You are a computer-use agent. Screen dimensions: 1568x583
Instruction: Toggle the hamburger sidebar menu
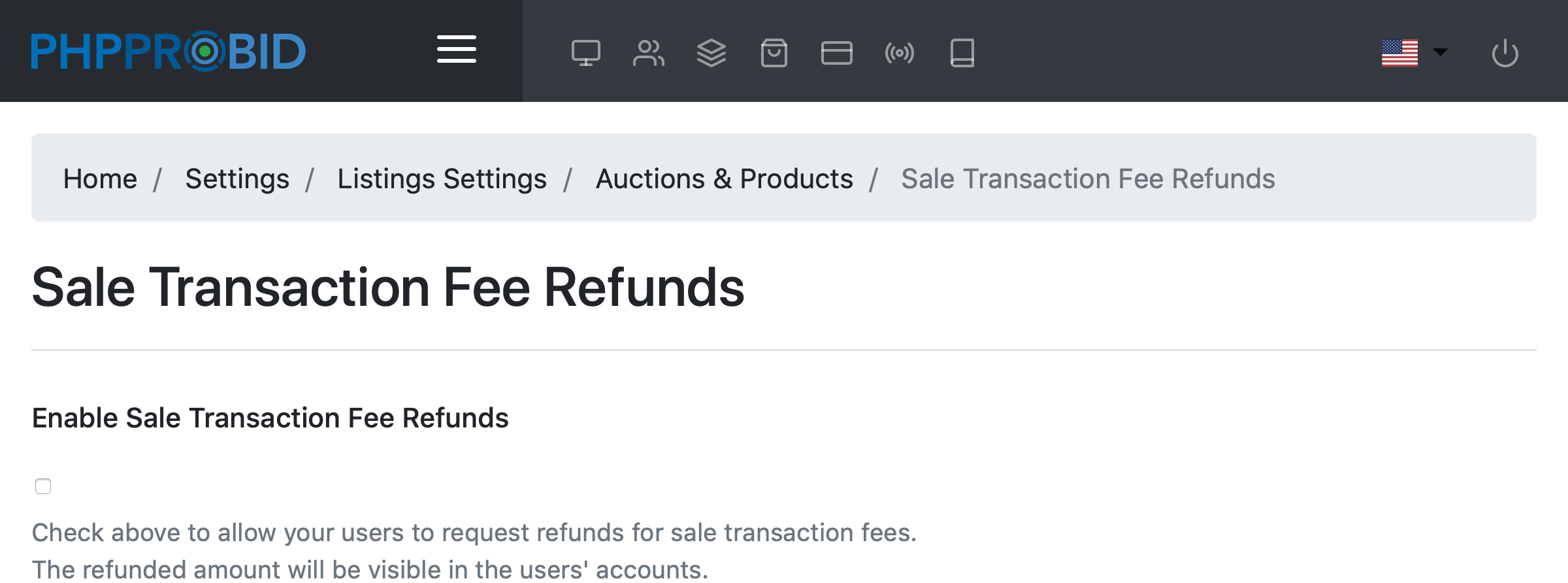pos(457,50)
